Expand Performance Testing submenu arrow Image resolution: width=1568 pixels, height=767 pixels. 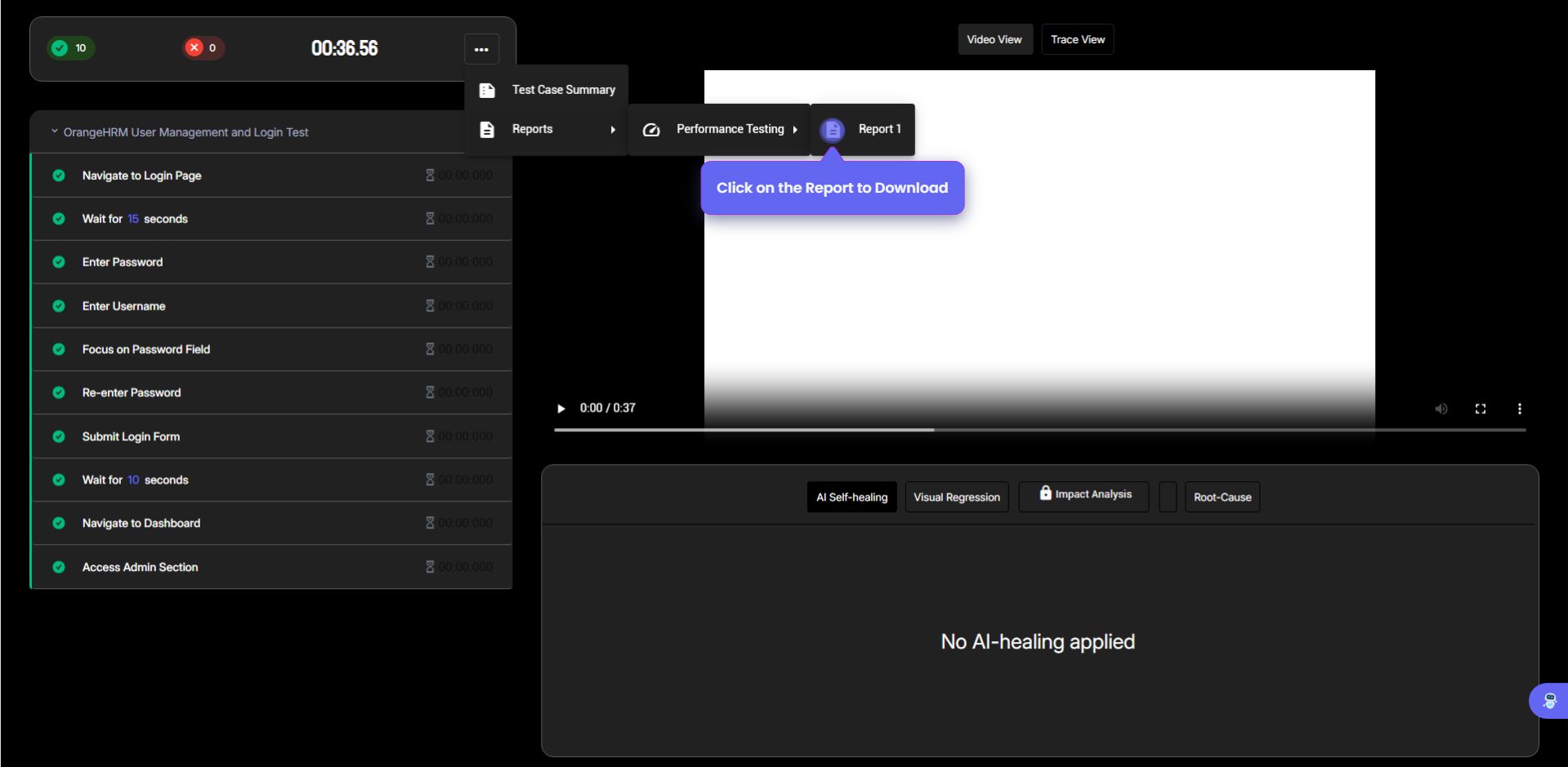[x=794, y=130]
